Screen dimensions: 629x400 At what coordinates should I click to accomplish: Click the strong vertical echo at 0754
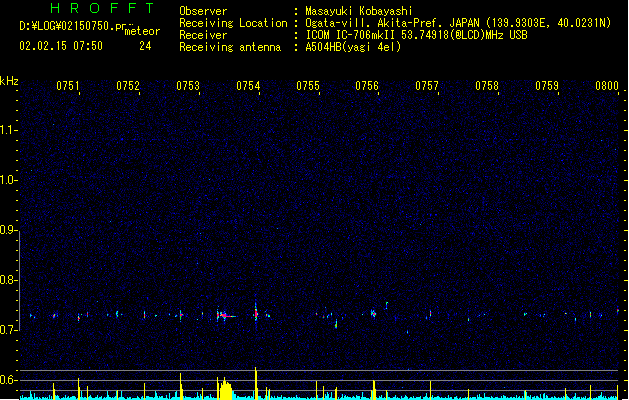click(256, 315)
